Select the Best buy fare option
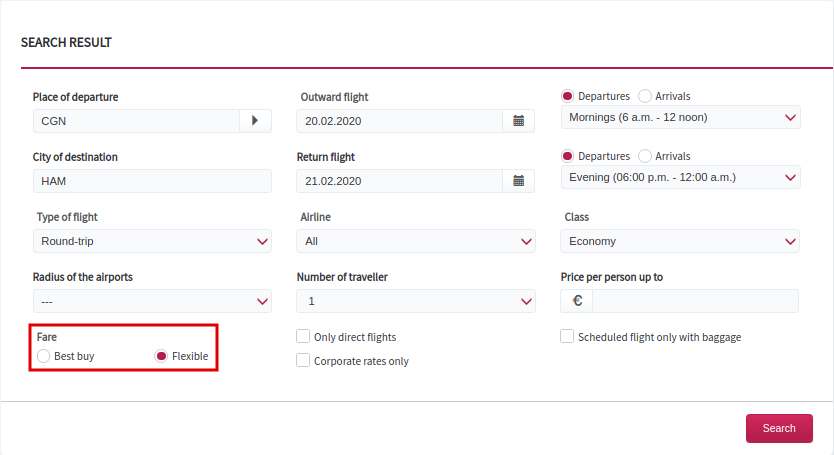 (x=44, y=356)
